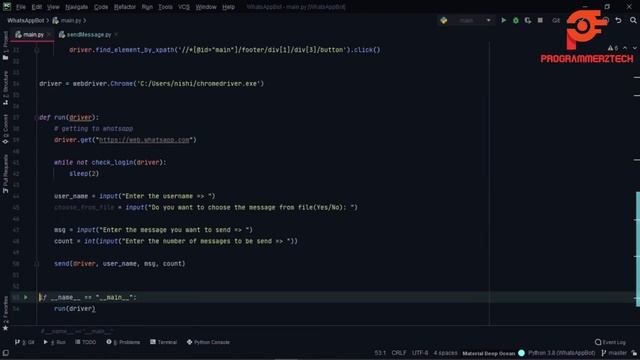Screen dimensions: 640x360
Task: Open the VCS menu
Action: (184, 7)
